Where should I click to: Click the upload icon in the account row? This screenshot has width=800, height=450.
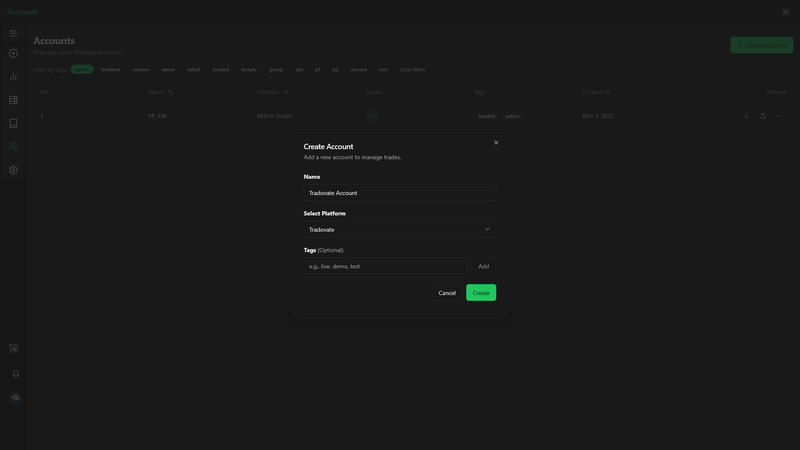click(763, 116)
